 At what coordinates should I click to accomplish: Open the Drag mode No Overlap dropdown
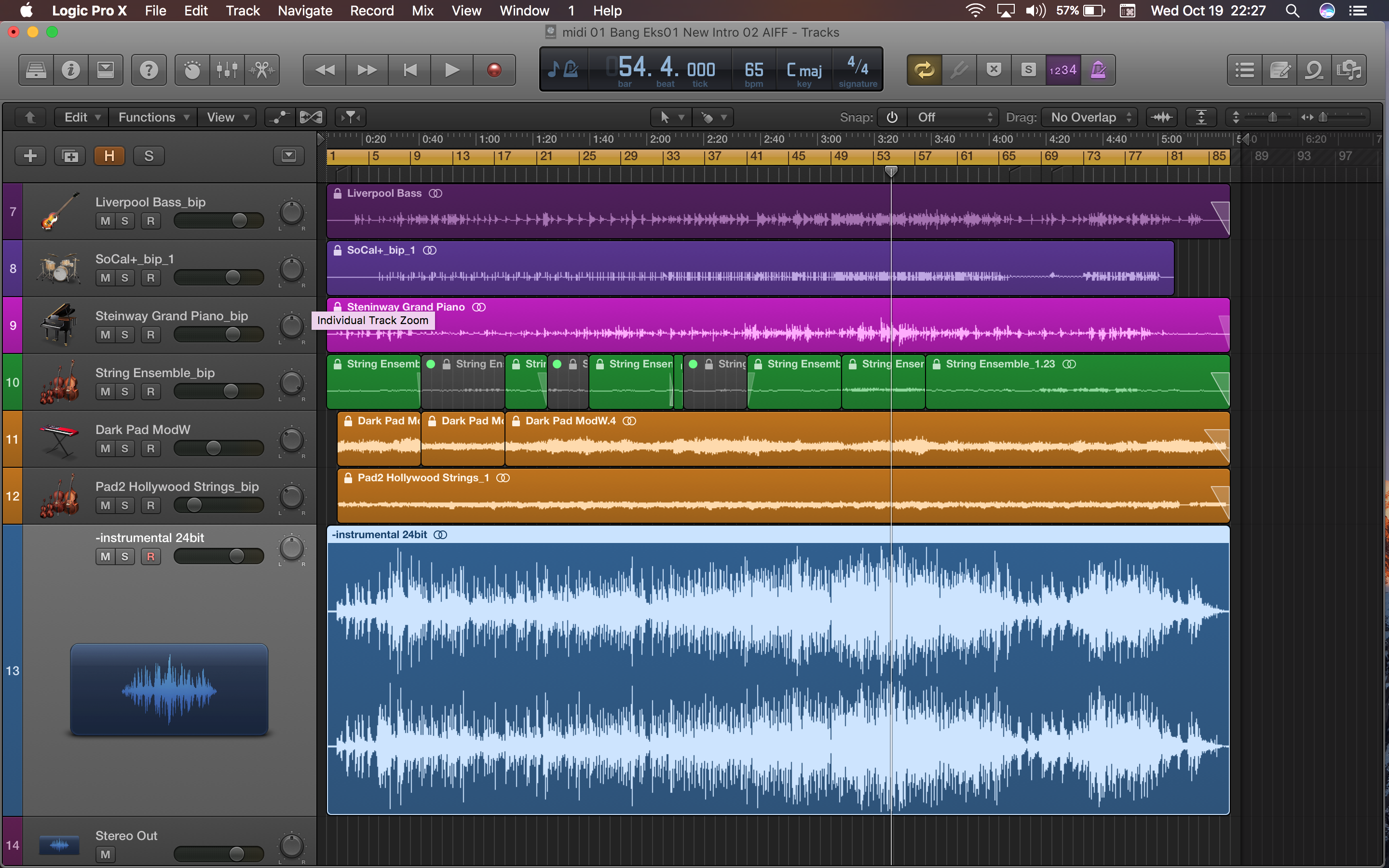coord(1089,117)
